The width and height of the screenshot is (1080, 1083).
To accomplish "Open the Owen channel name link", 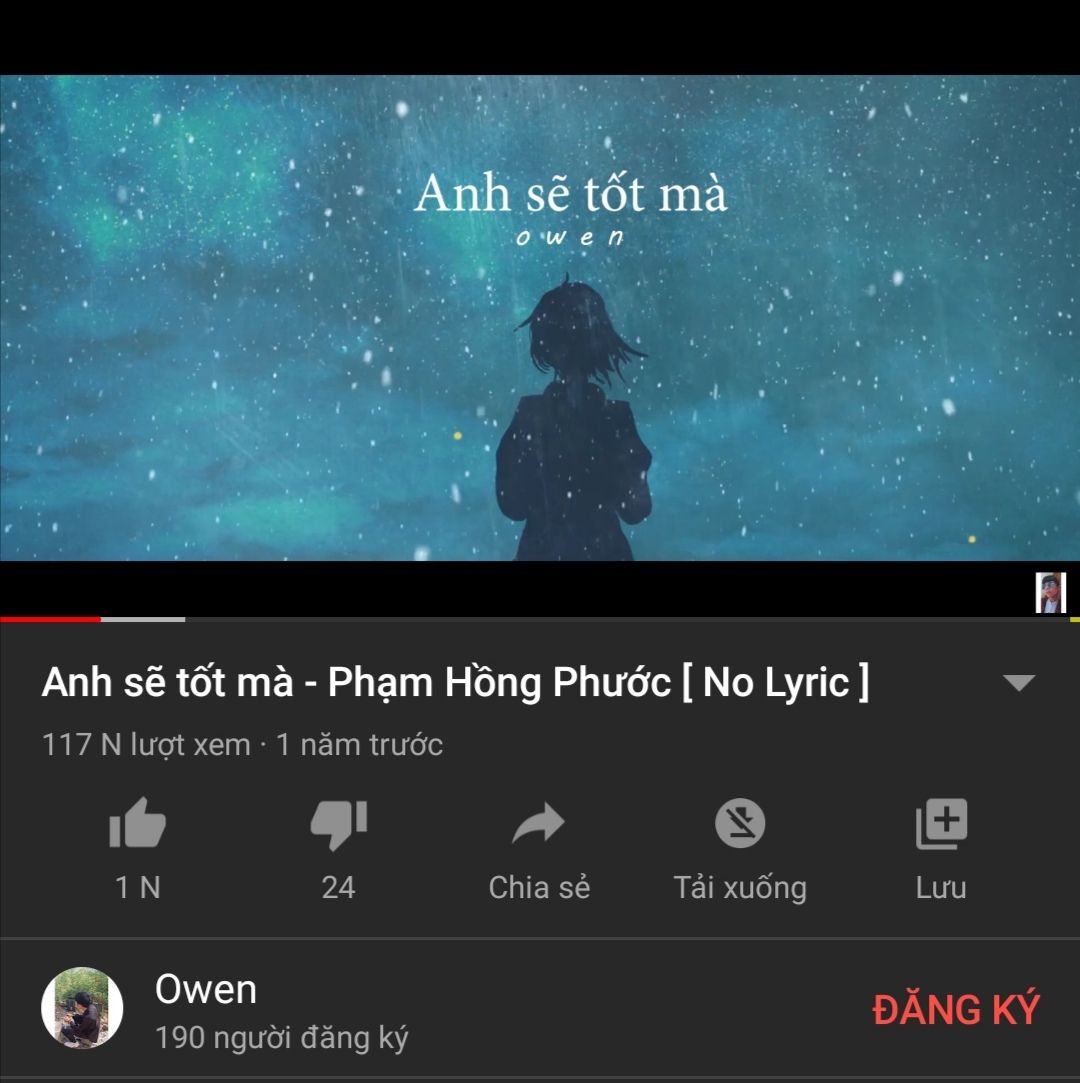I will click(206, 989).
